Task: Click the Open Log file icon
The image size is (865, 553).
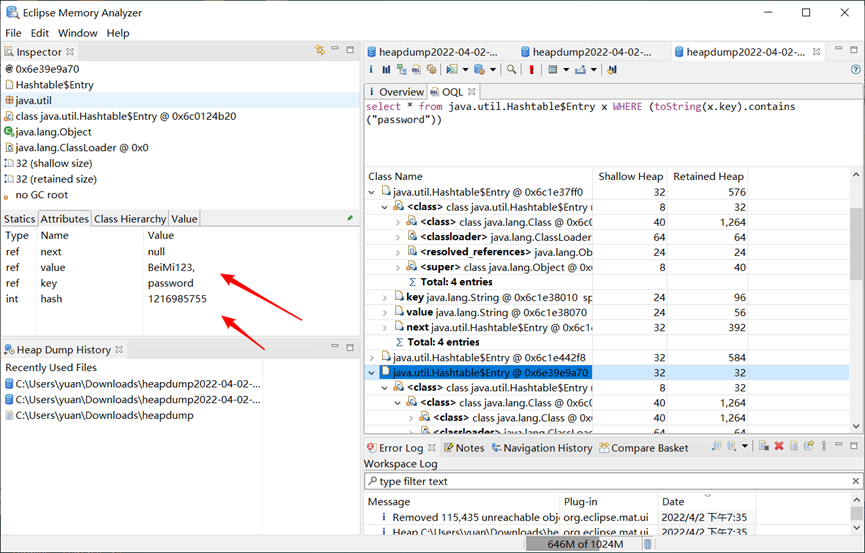Action: 794,446
